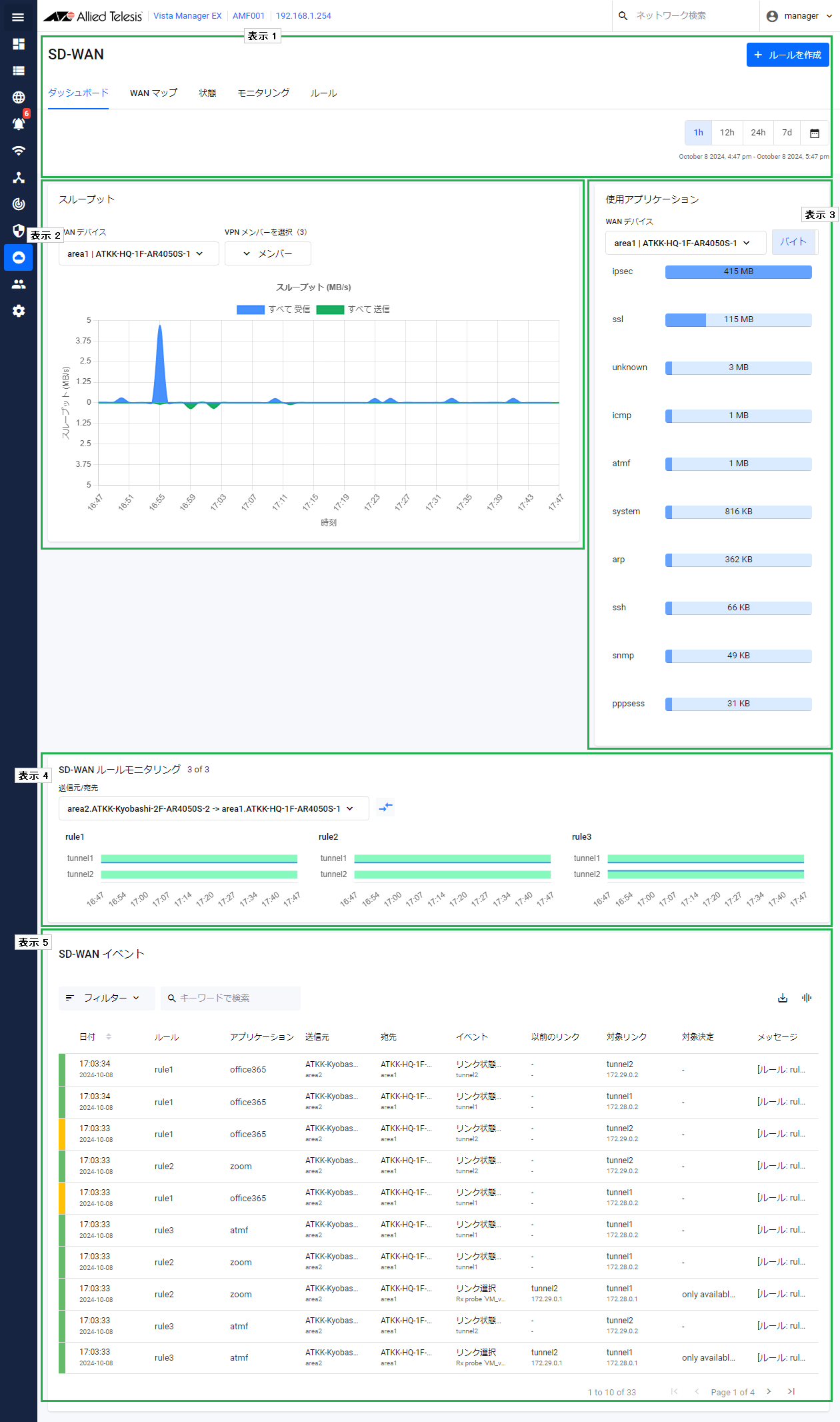Expand the throughput WAN device dropdown
Image resolution: width=840 pixels, height=1422 pixels.
pos(138,253)
